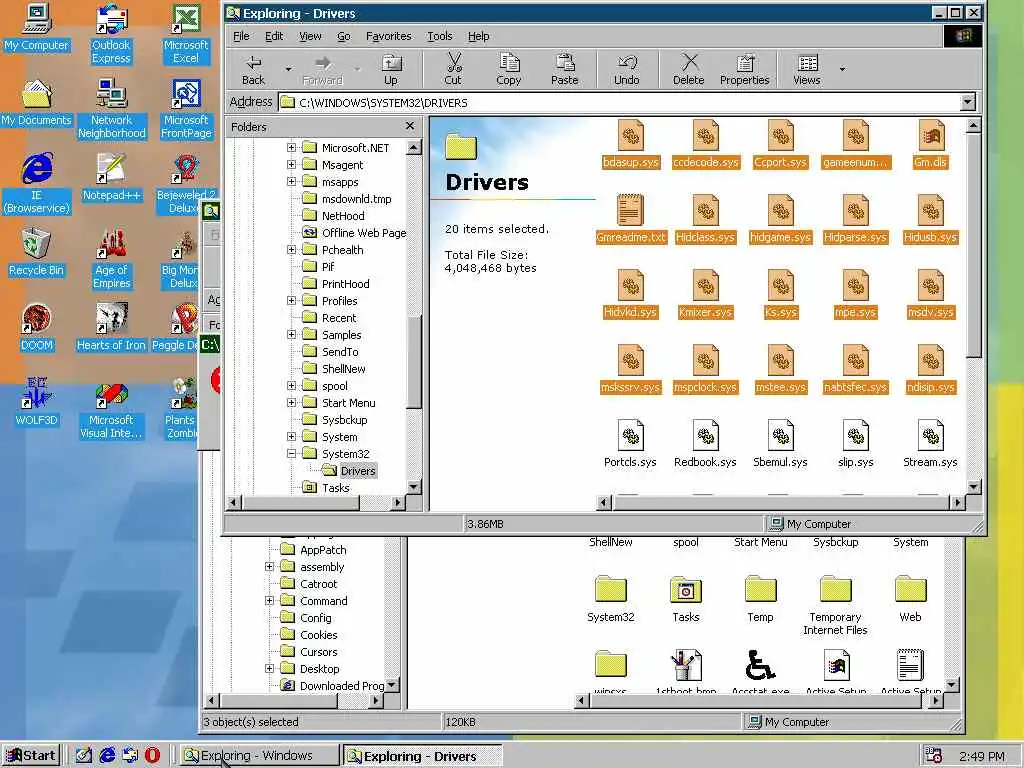The image size is (1024, 768).
Task: Click the My Computer desktop icon
Action: pos(37,28)
